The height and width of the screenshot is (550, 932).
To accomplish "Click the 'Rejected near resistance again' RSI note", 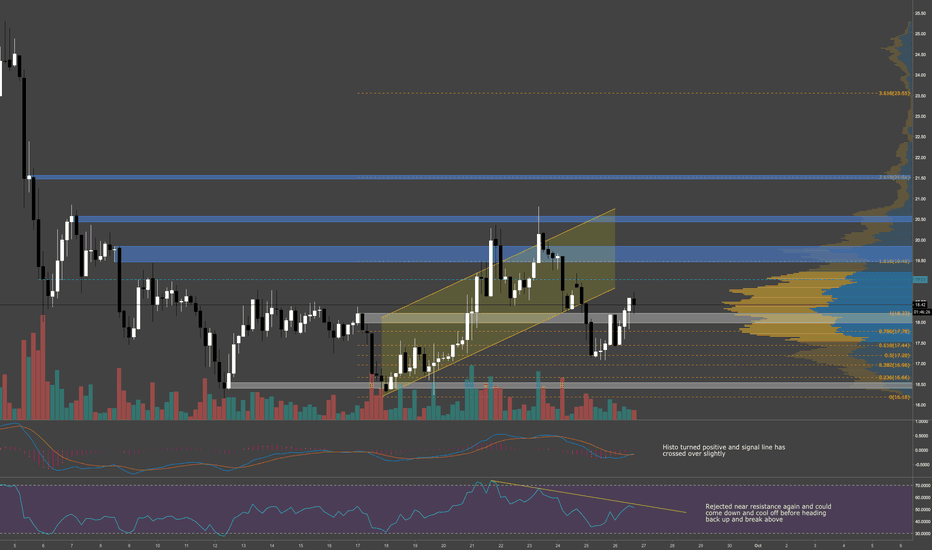I will coord(768,513).
